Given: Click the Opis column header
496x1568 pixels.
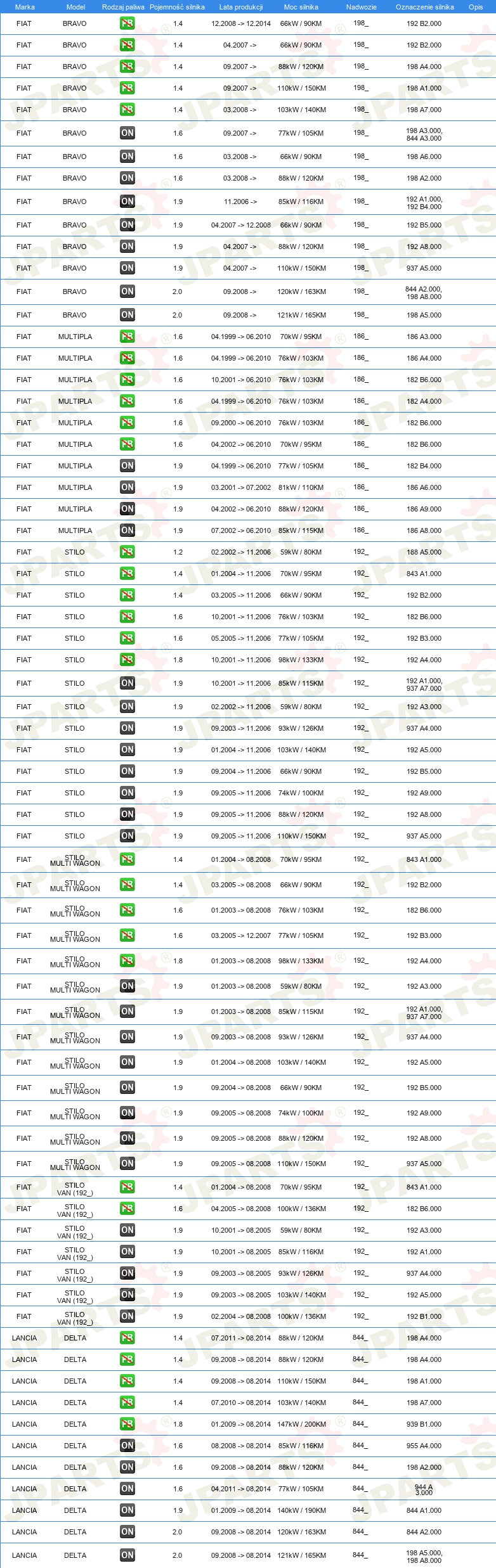Looking at the screenshot, I should [476, 7].
